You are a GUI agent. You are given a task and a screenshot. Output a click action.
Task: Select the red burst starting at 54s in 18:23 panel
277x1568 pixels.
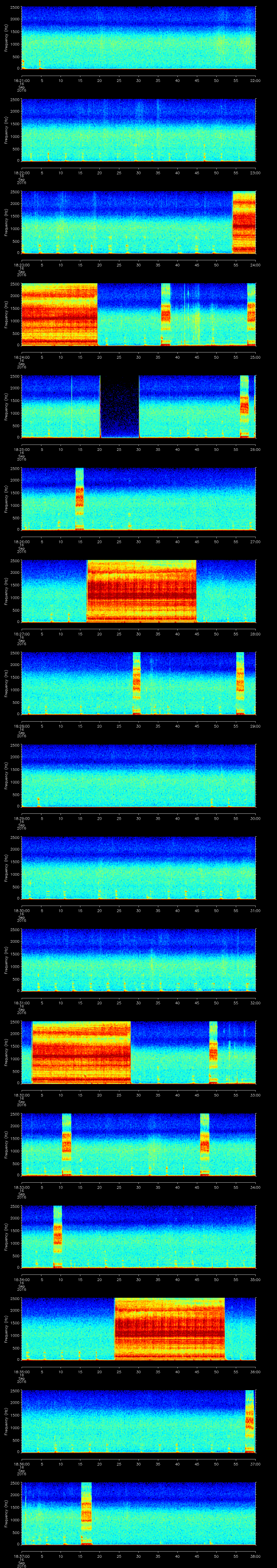pos(244,222)
